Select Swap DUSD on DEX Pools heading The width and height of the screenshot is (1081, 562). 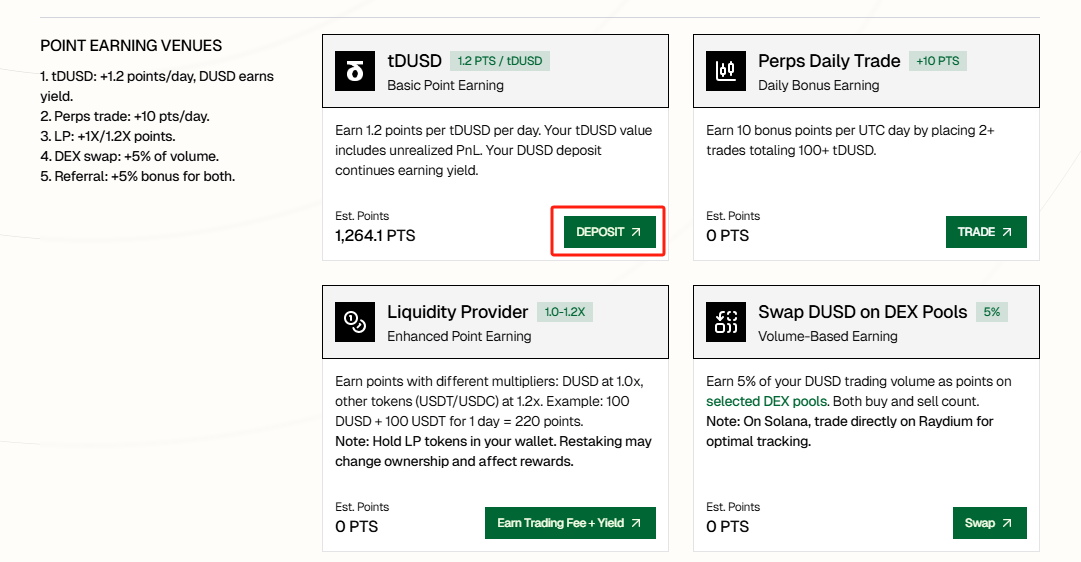(x=862, y=312)
